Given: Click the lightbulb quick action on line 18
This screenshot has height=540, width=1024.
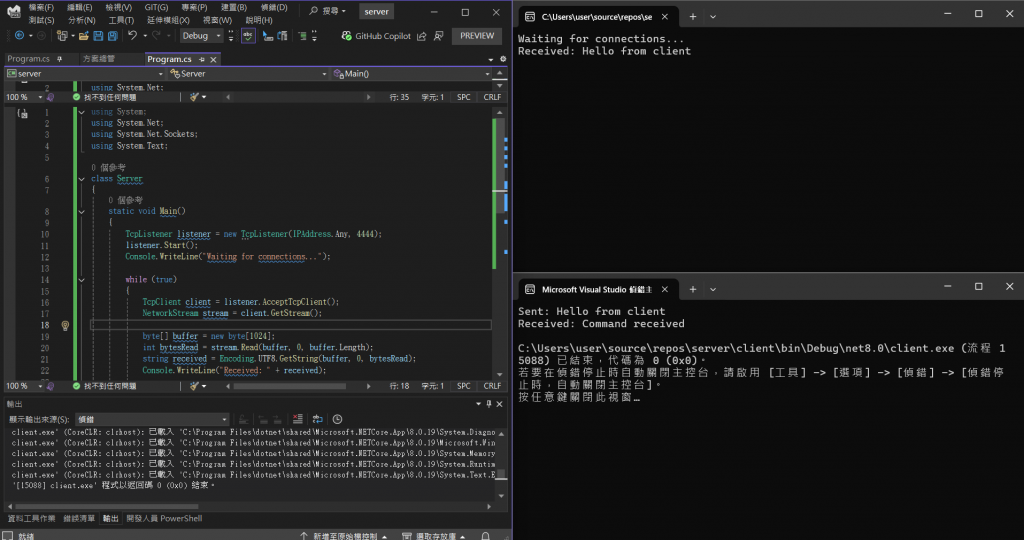Looking at the screenshot, I should (65, 325).
